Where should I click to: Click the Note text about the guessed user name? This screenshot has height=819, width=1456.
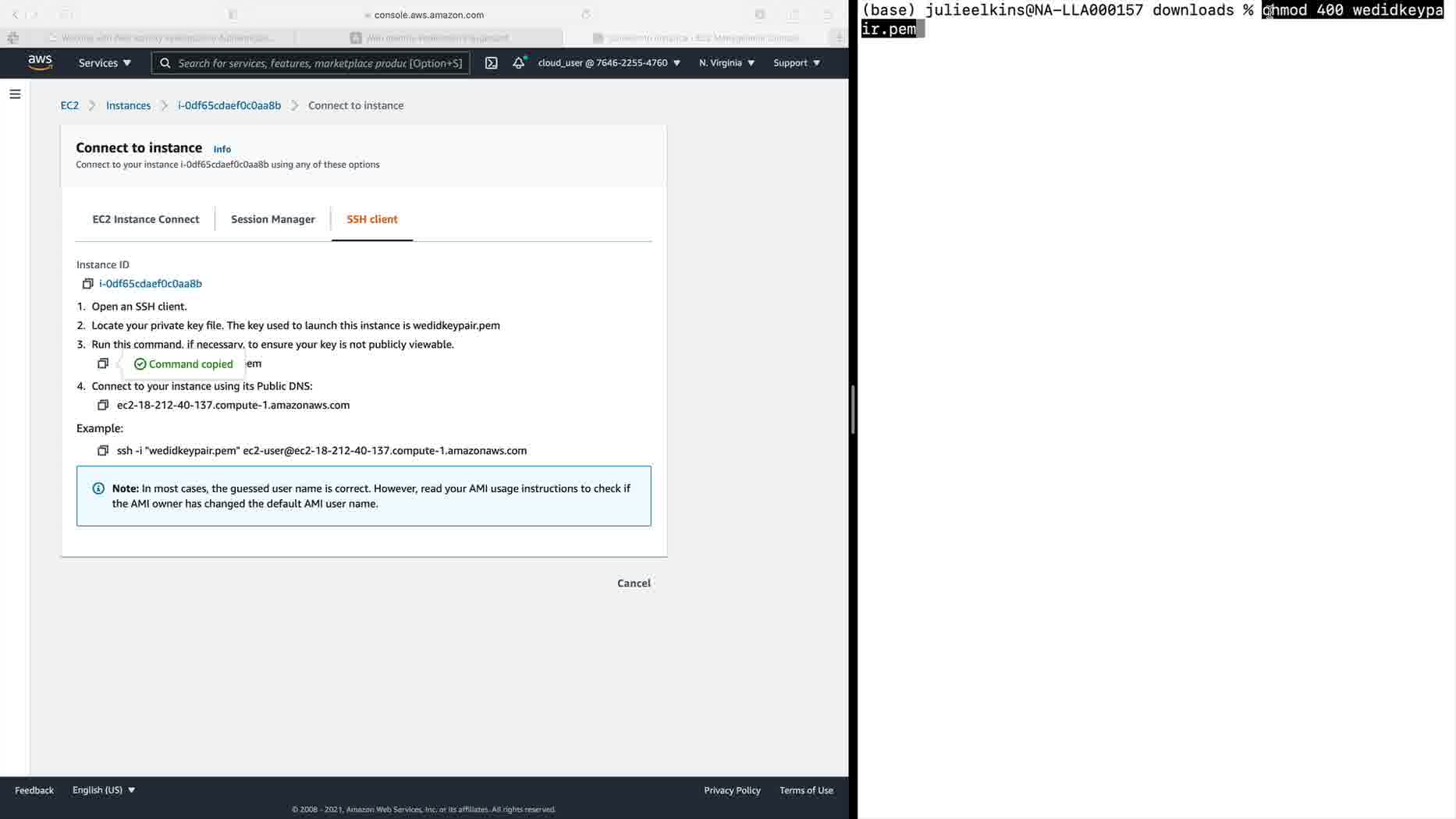(371, 496)
